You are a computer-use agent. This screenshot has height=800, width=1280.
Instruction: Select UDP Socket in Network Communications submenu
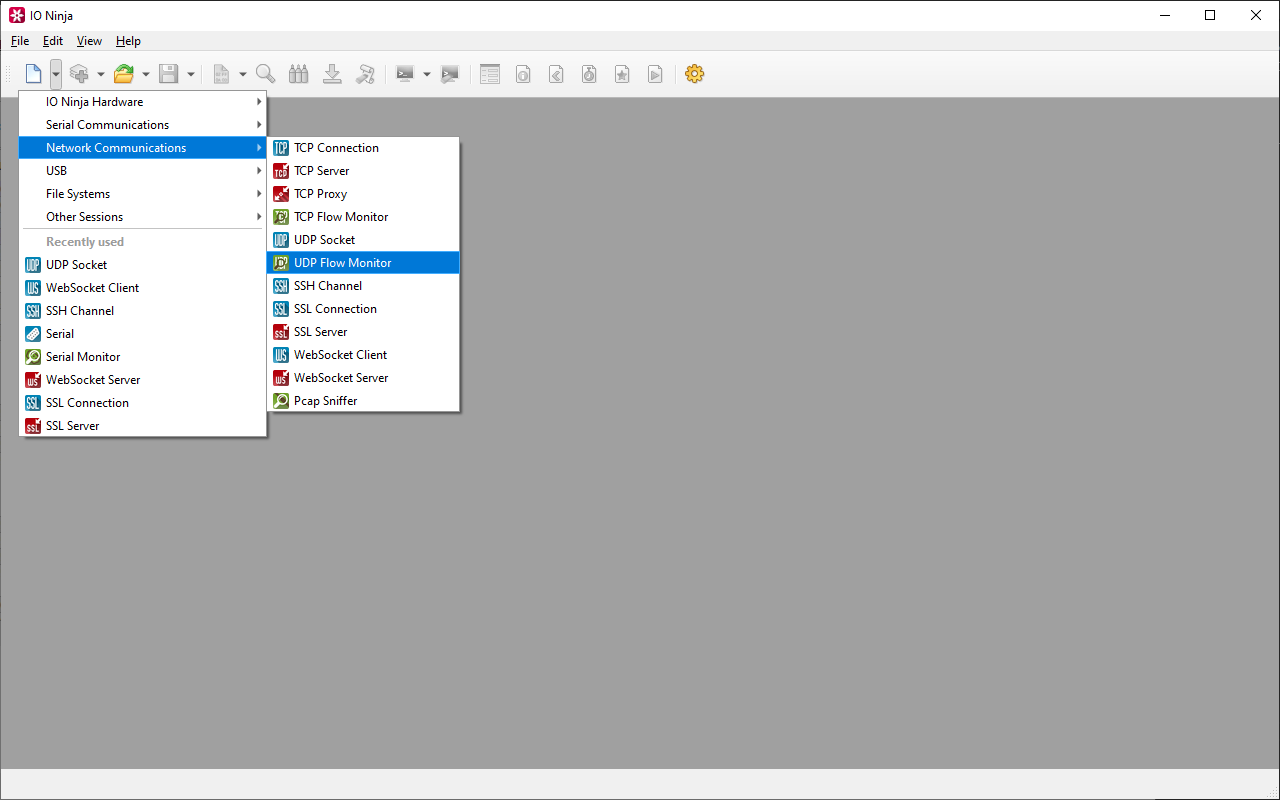point(363,240)
